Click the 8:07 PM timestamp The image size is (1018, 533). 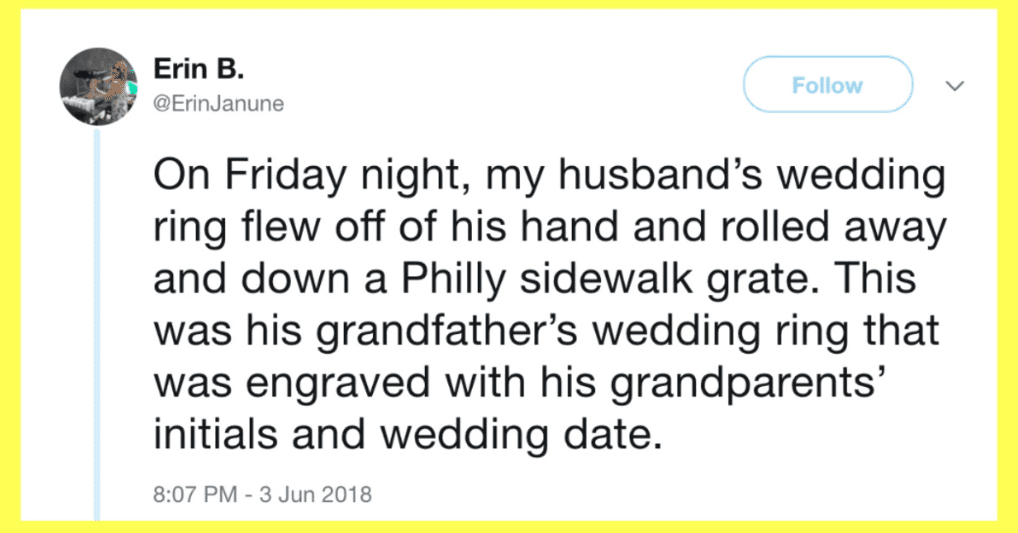pyautogui.click(x=195, y=495)
